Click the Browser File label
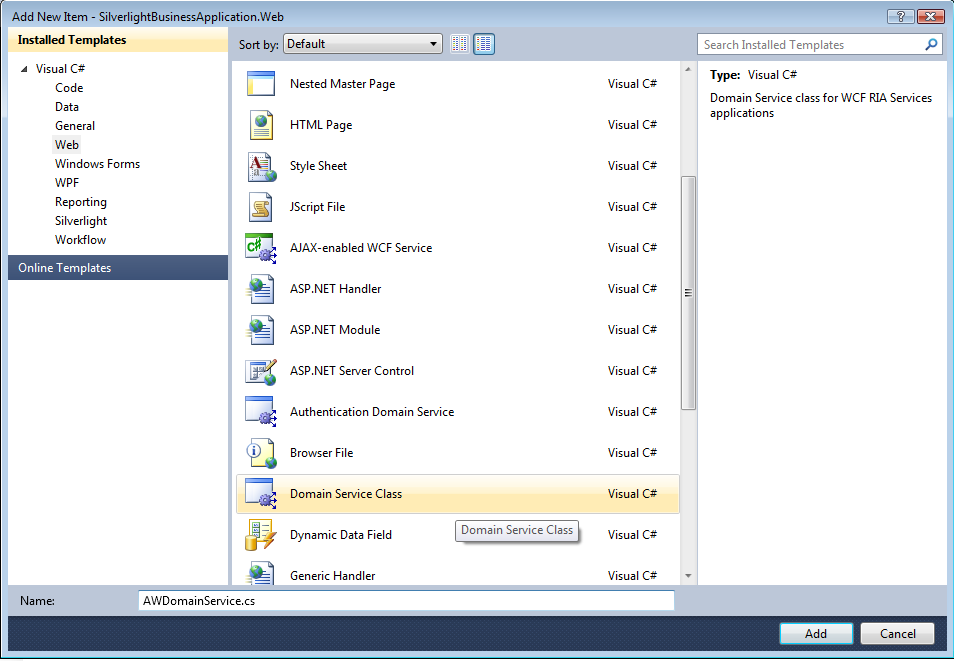The image size is (954, 661). coord(321,453)
